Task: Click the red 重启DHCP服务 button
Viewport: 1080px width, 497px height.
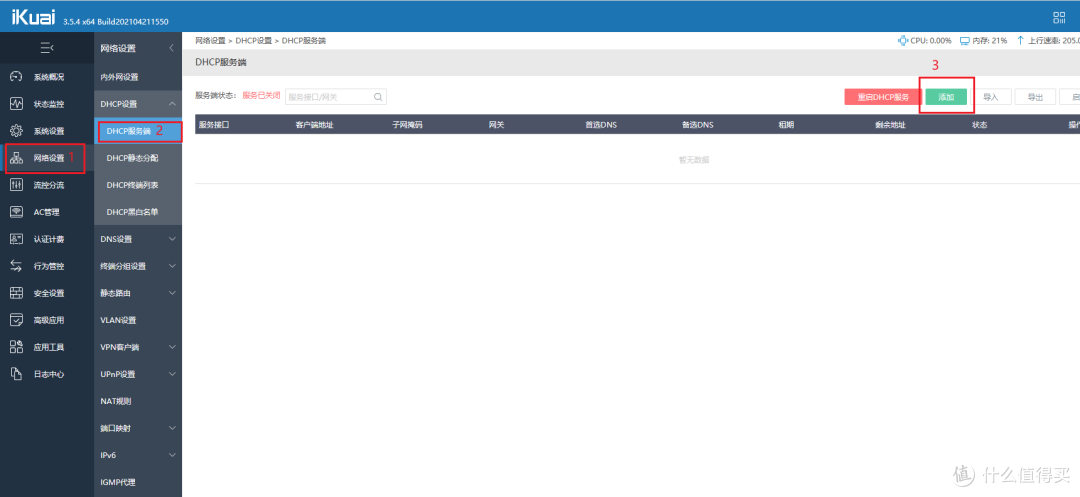Action: point(883,97)
